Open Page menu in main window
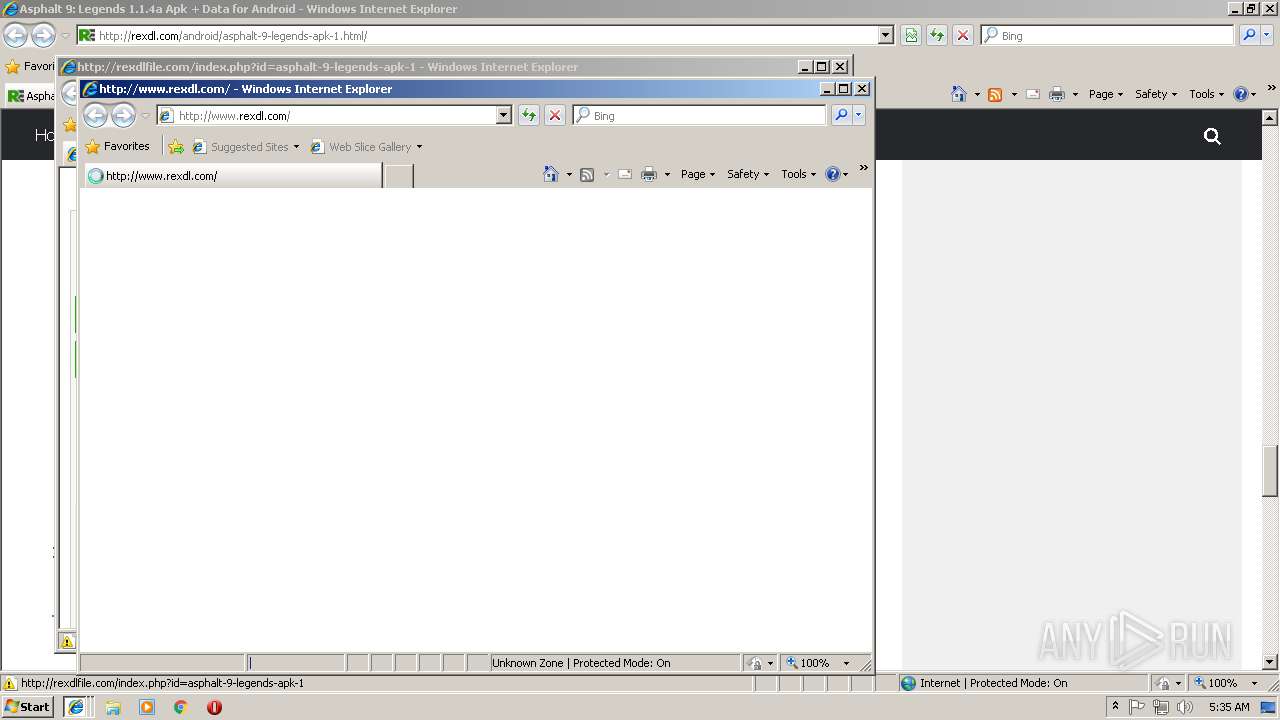1280x720 pixels. pyautogui.click(x=1106, y=94)
